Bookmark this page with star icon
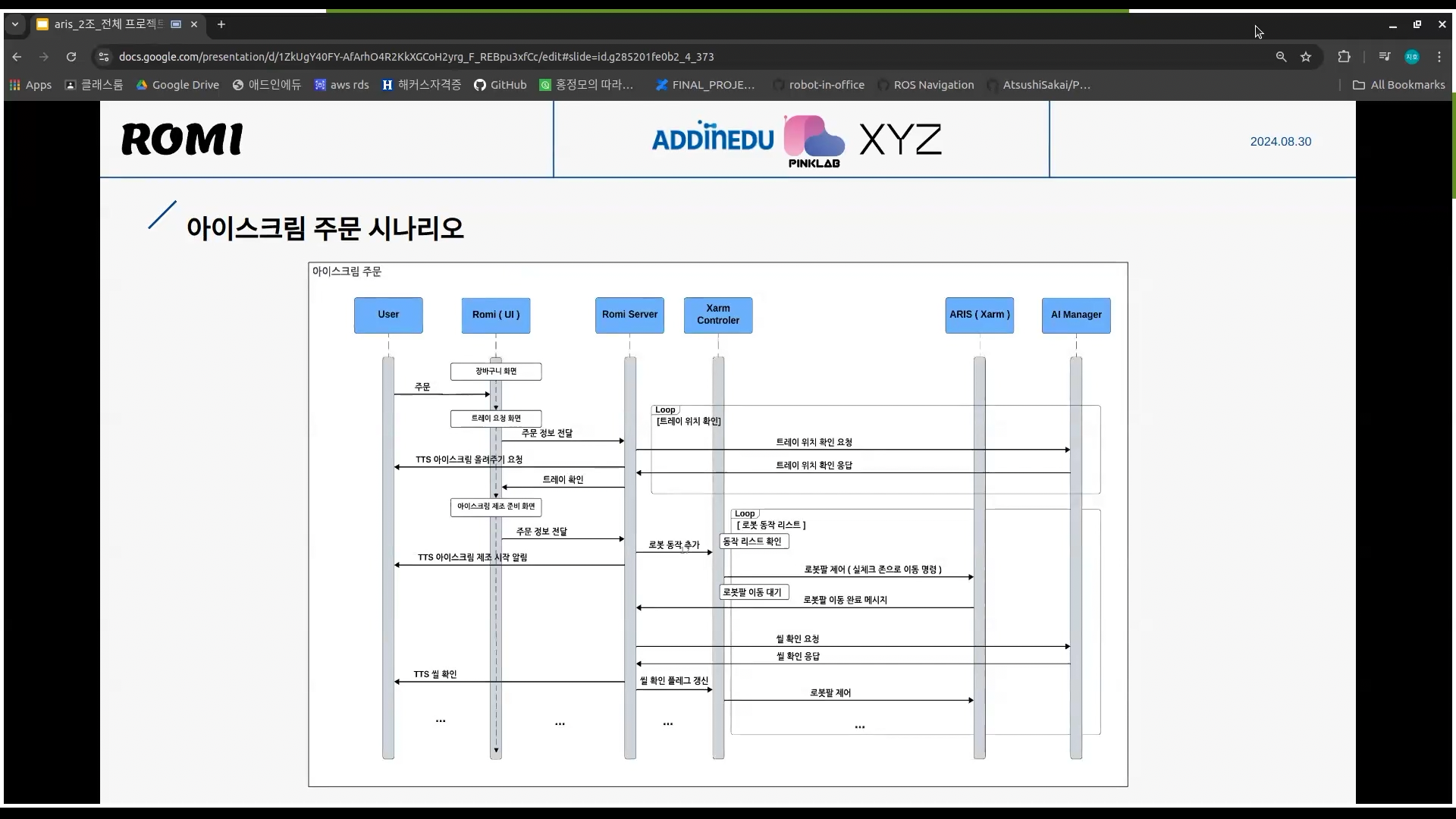This screenshot has height=819, width=1456. [1306, 57]
